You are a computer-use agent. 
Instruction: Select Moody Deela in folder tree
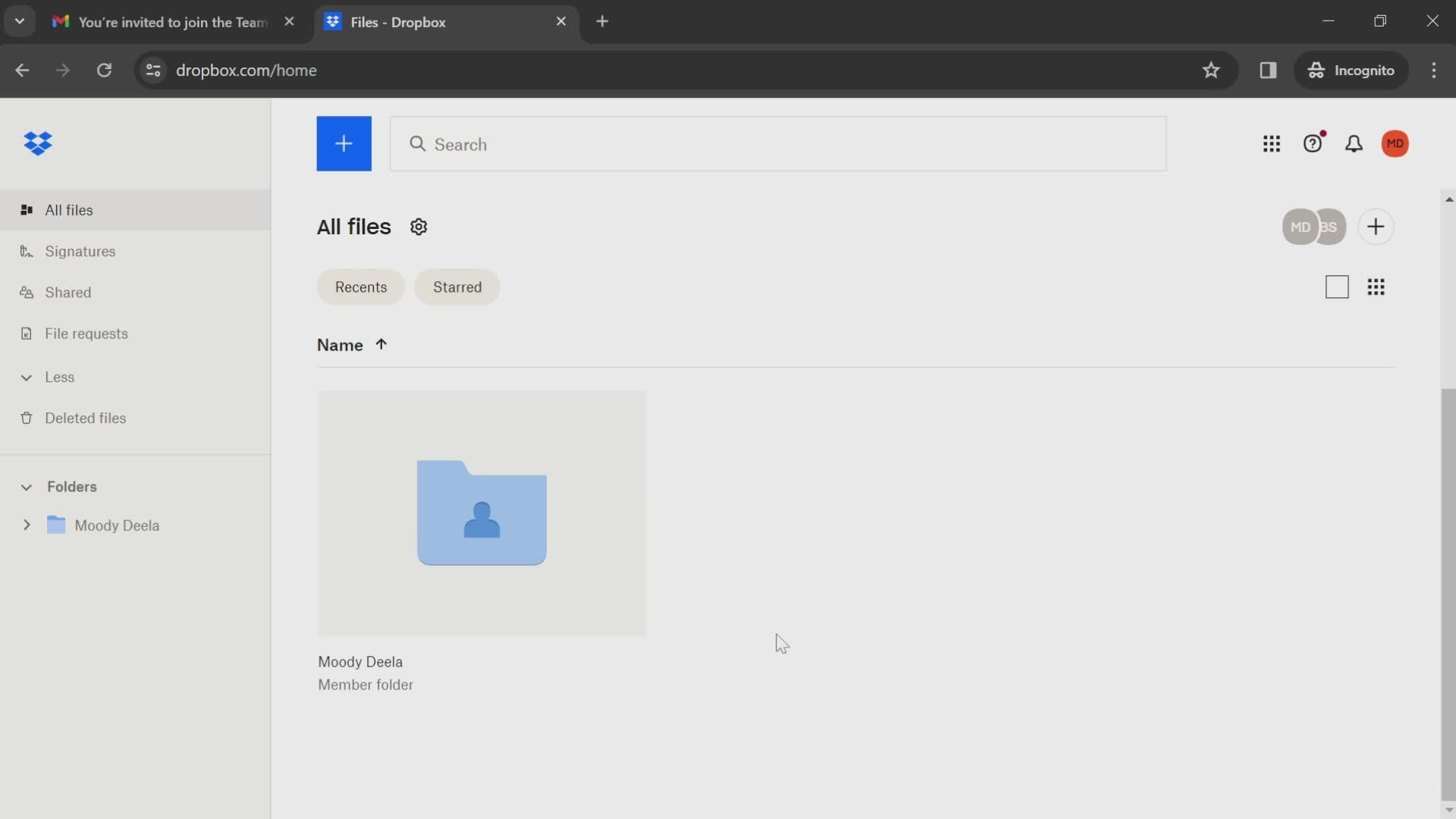[117, 526]
